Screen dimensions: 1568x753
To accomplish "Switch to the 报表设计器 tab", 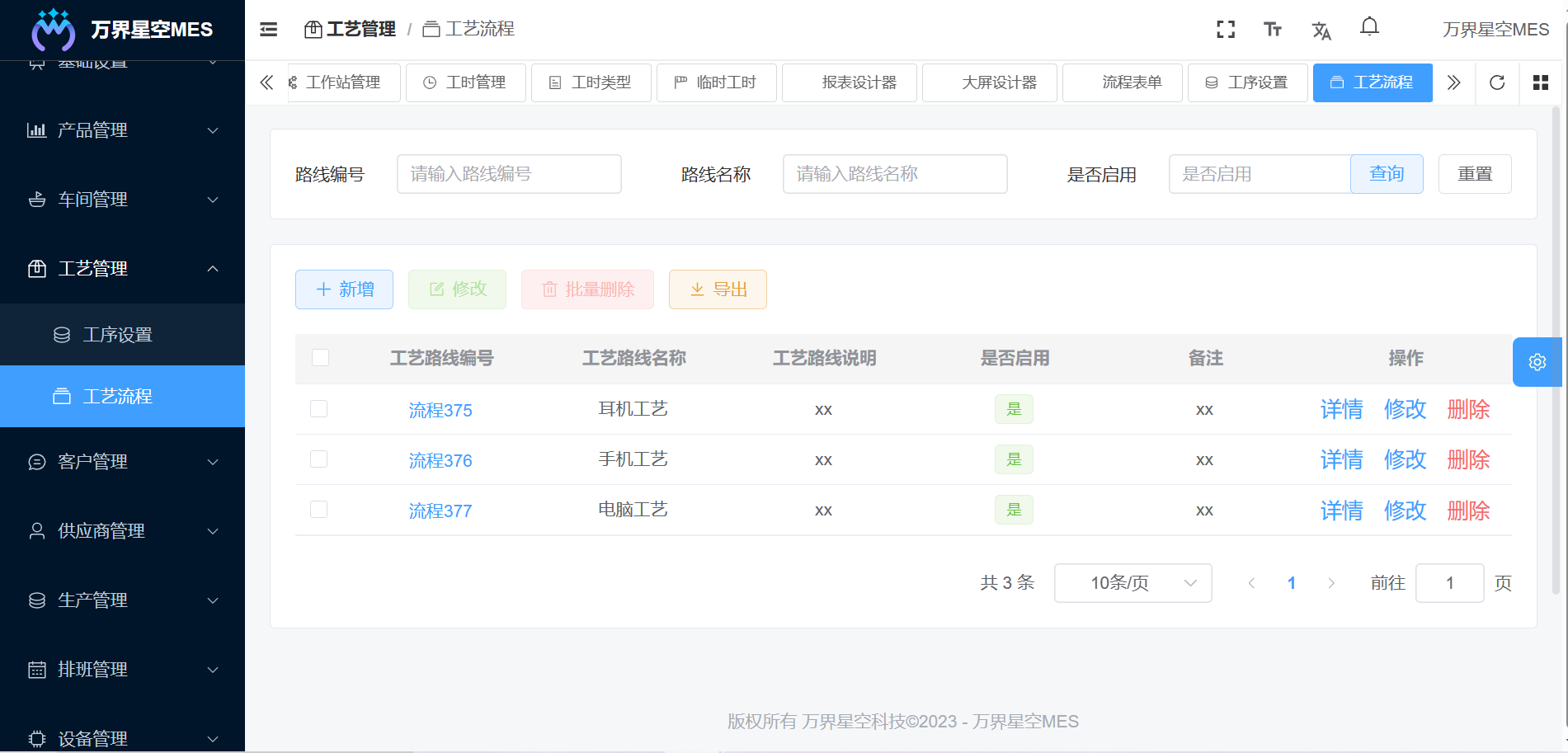I will tap(849, 82).
